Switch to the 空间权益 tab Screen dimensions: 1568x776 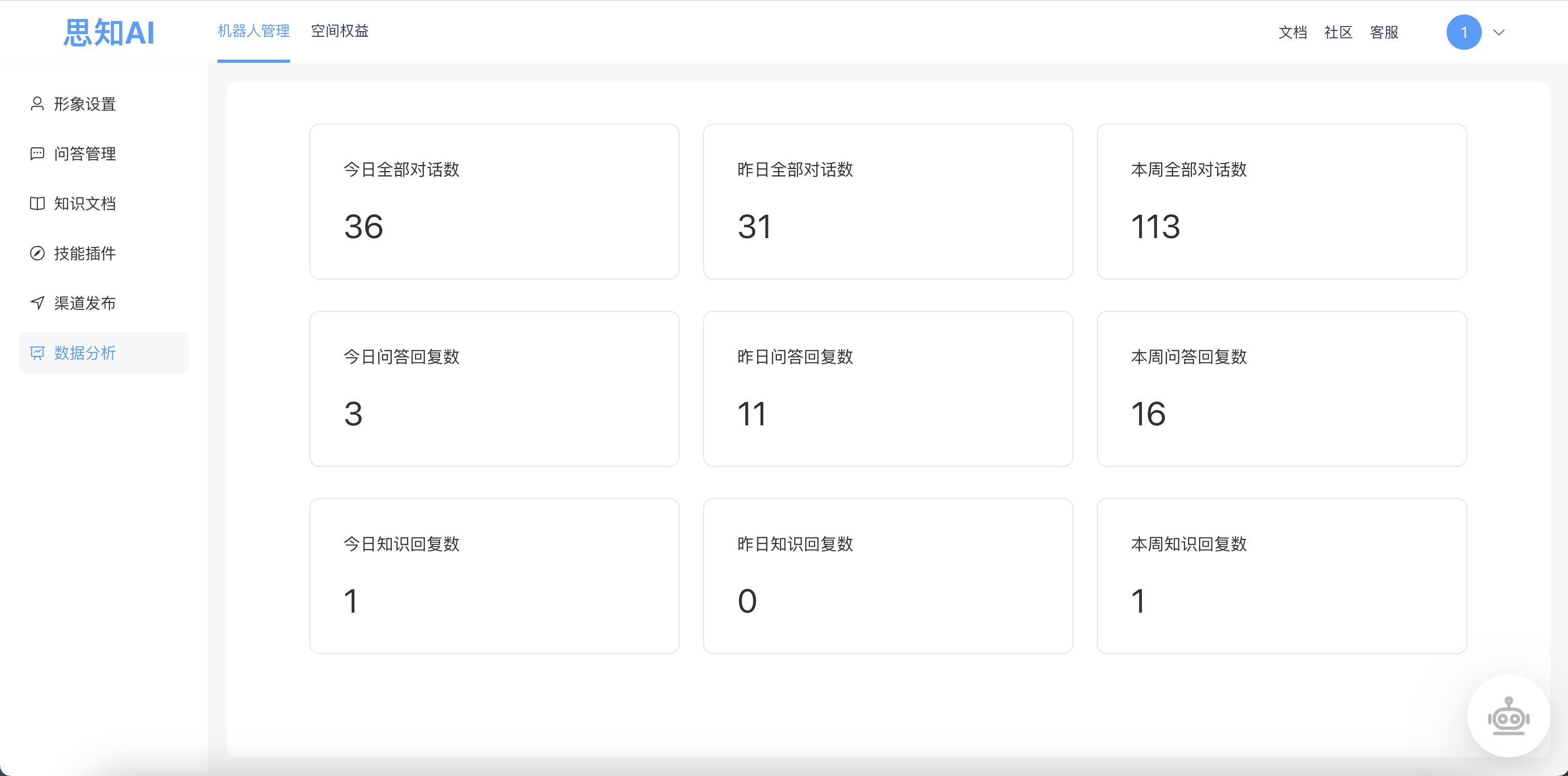(x=340, y=31)
